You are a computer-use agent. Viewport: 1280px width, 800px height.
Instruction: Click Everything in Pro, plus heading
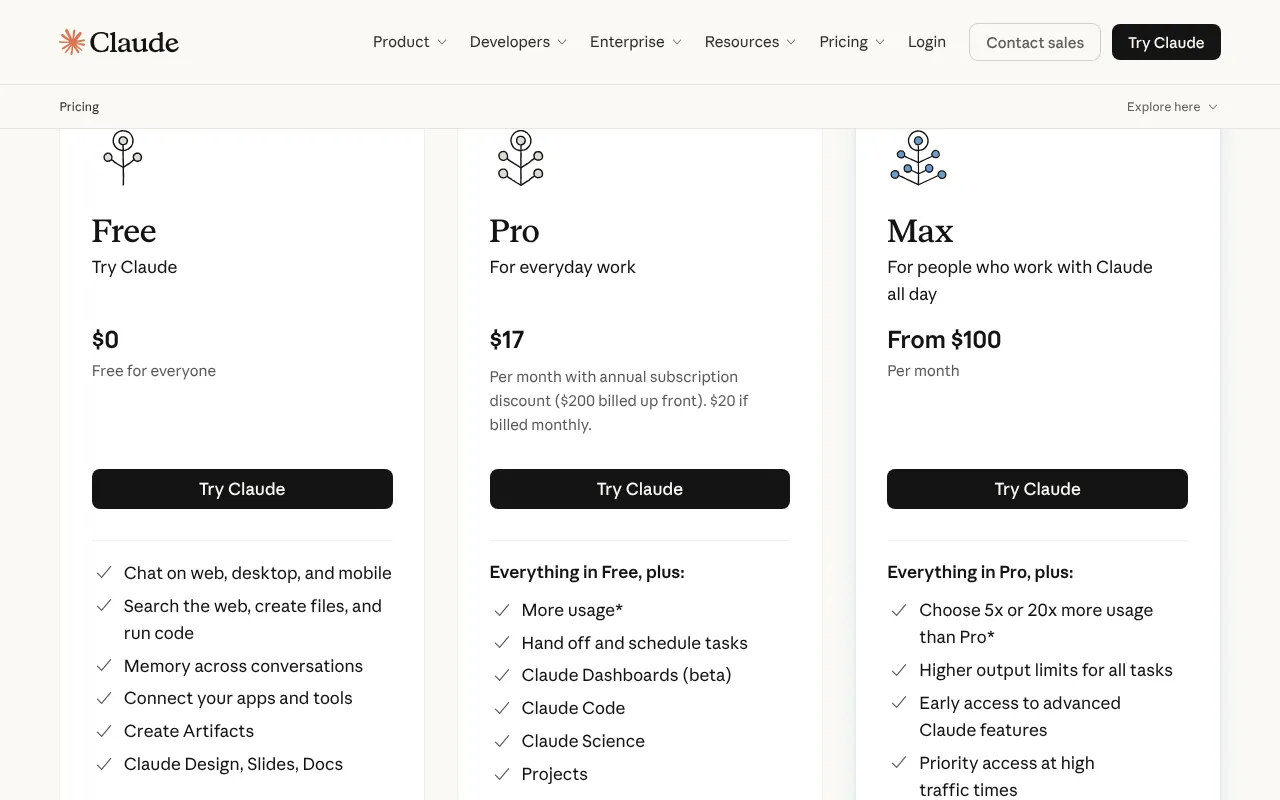[x=980, y=572]
